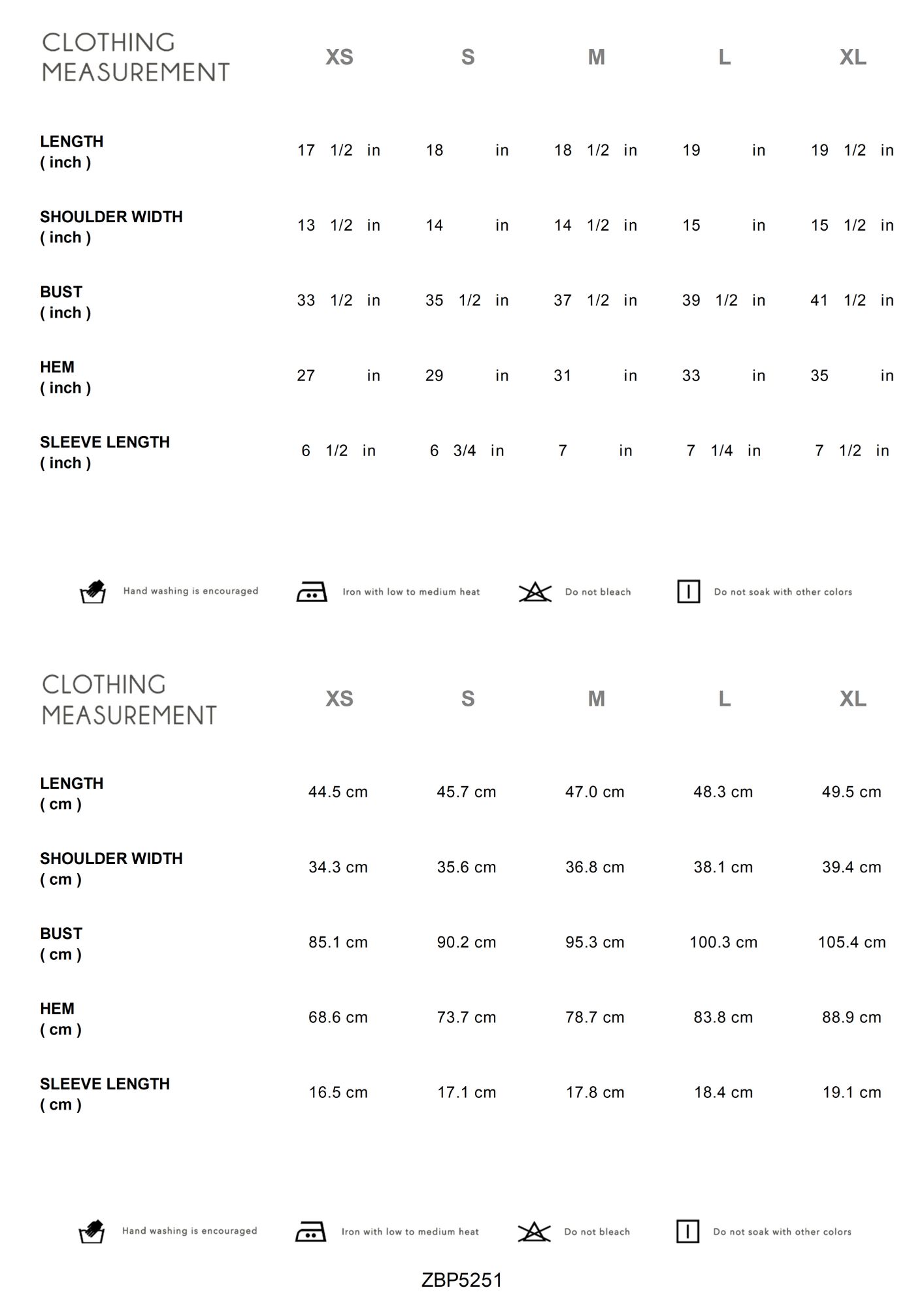Image resolution: width=924 pixels, height=1307 pixels.
Task: Click the iron icon near the product code
Action: click(x=310, y=1231)
